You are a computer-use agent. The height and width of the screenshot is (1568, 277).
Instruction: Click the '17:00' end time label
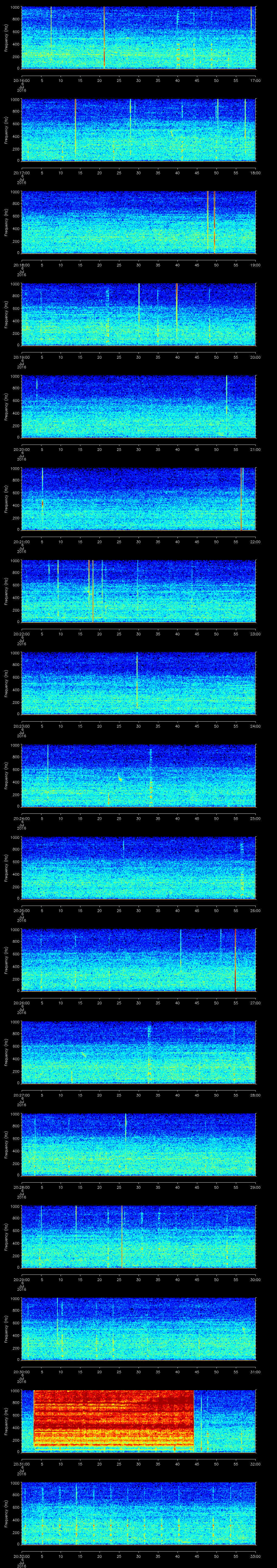[x=255, y=80]
